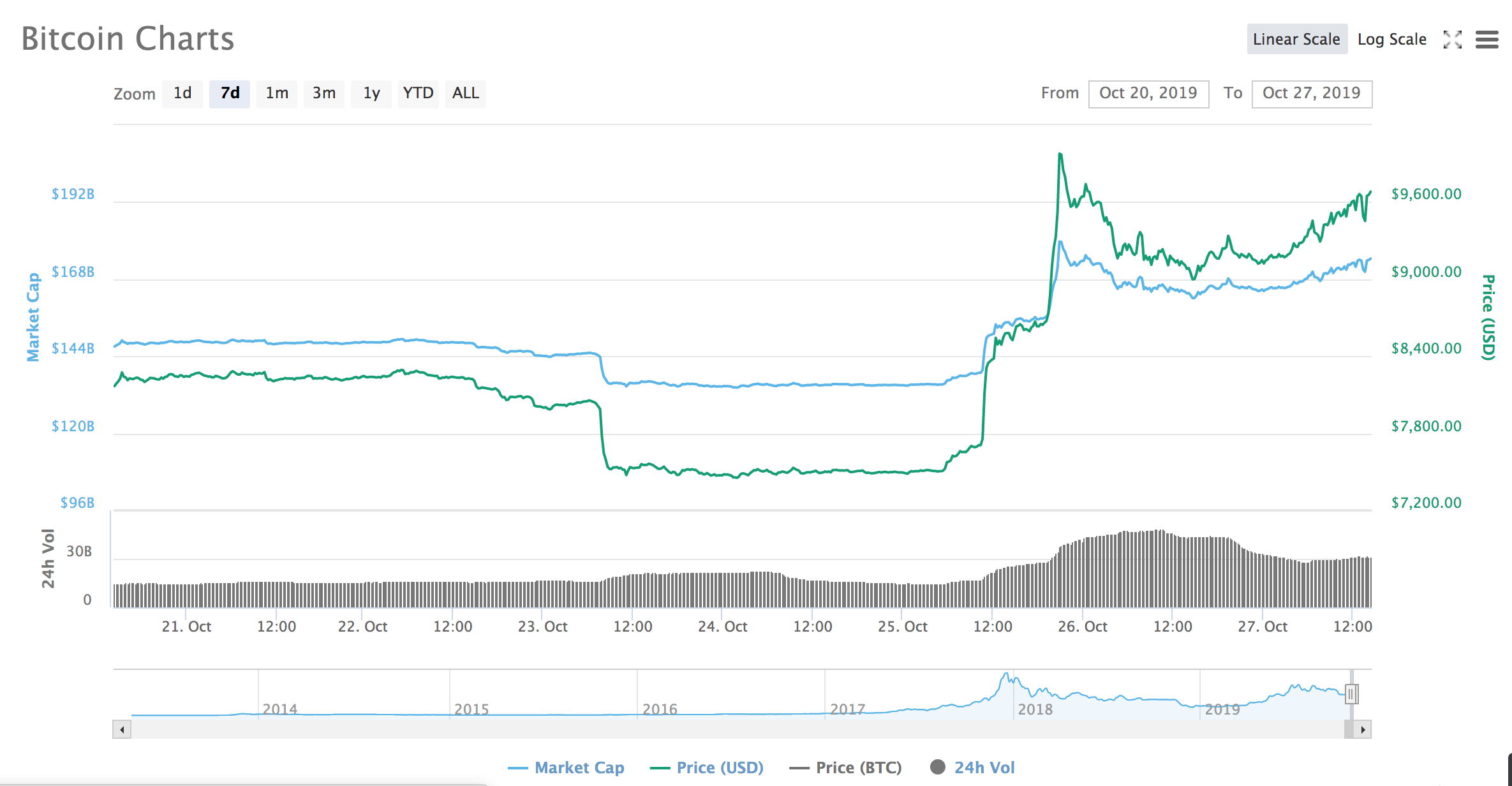Show the Price (BTC) series
1512x786 pixels.
point(858,767)
